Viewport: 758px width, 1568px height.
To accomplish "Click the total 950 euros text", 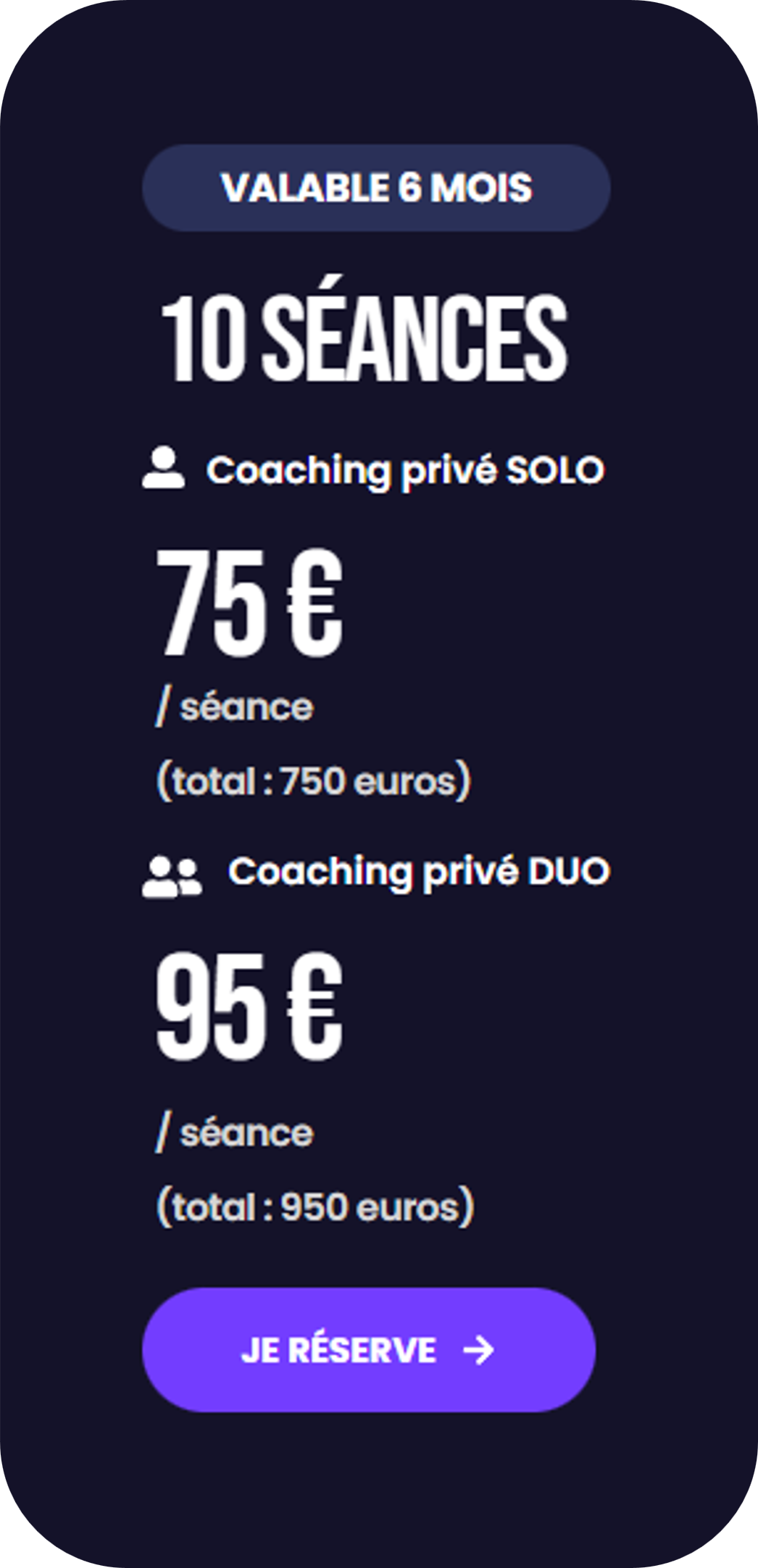I will tap(315, 1207).
